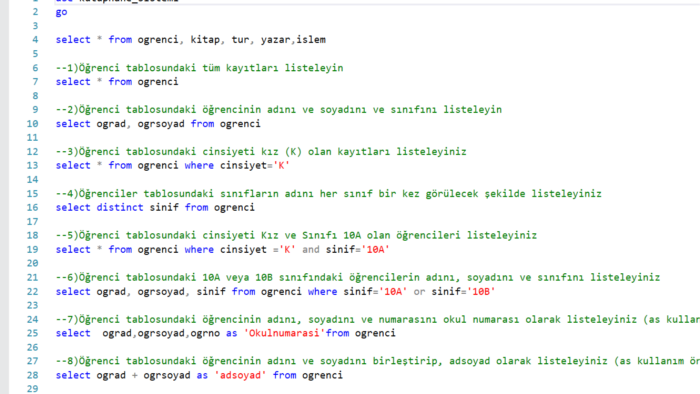The height and width of the screenshot is (394, 700).
Task: Click line number 19 in the gutter
Action: point(32,249)
